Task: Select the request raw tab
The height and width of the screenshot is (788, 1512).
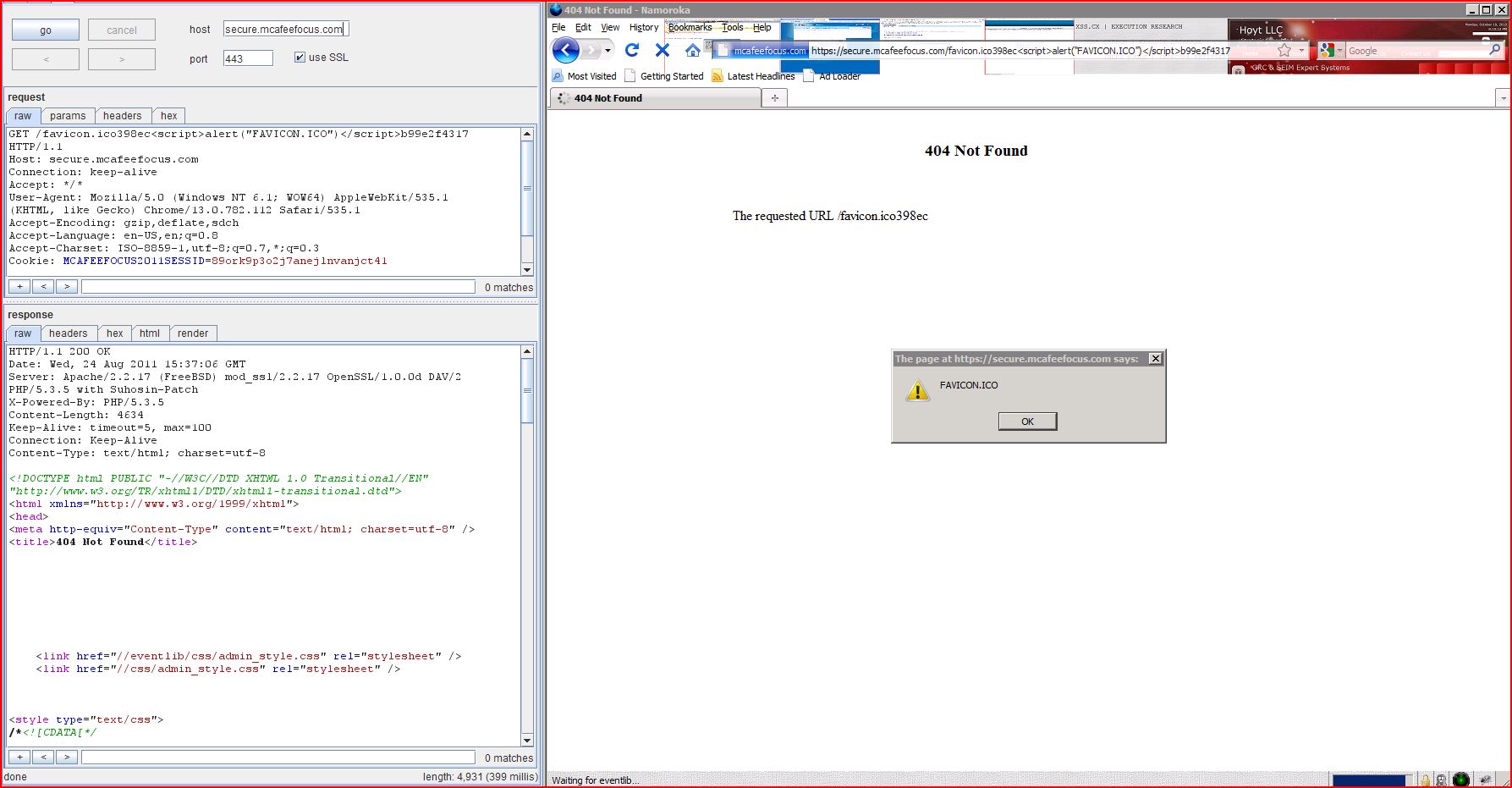Action: [23, 116]
